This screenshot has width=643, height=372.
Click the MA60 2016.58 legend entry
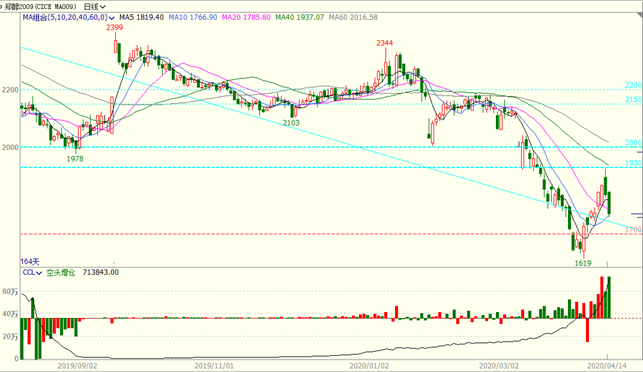(x=353, y=17)
